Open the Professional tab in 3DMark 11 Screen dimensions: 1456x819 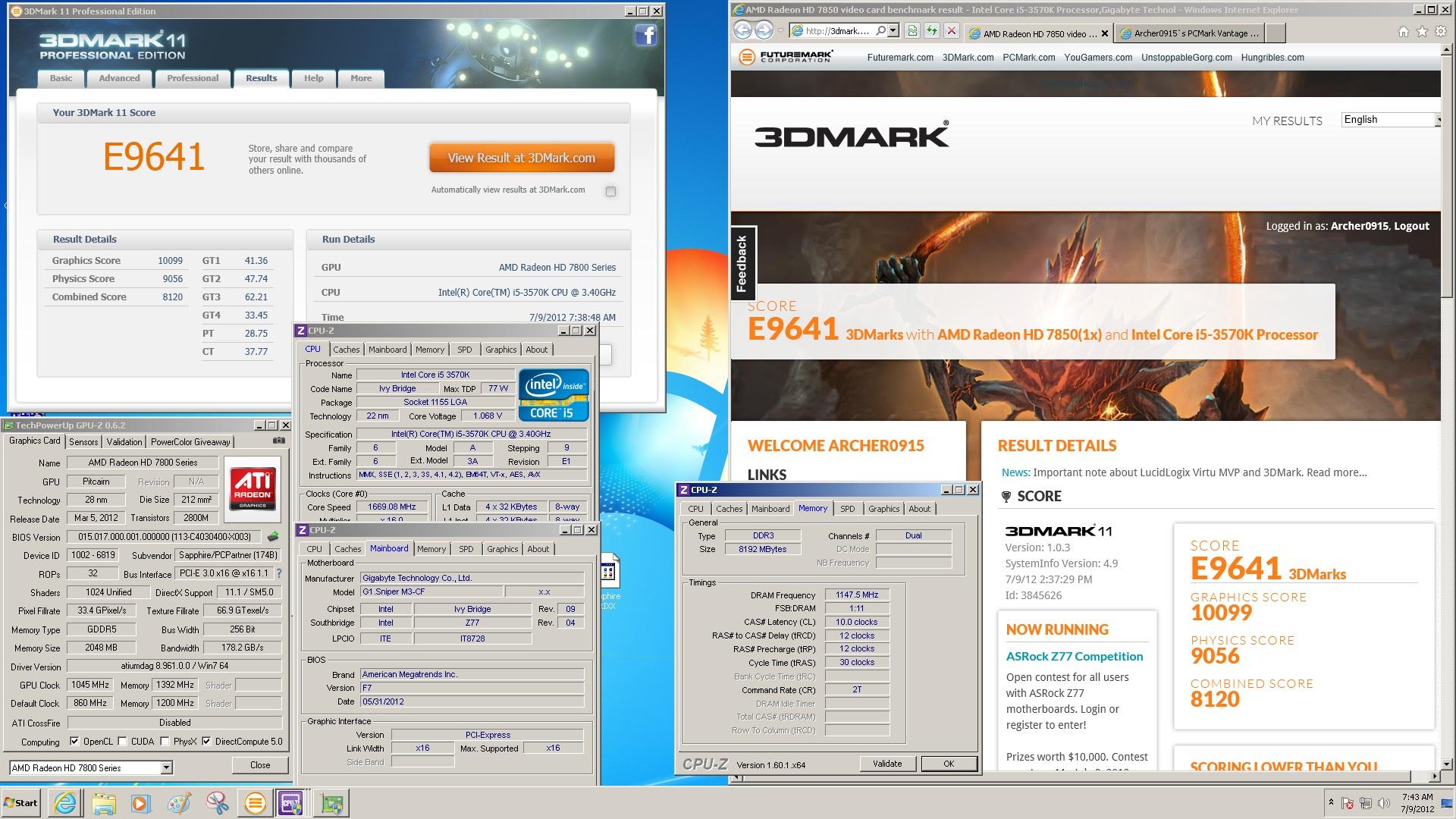193,78
